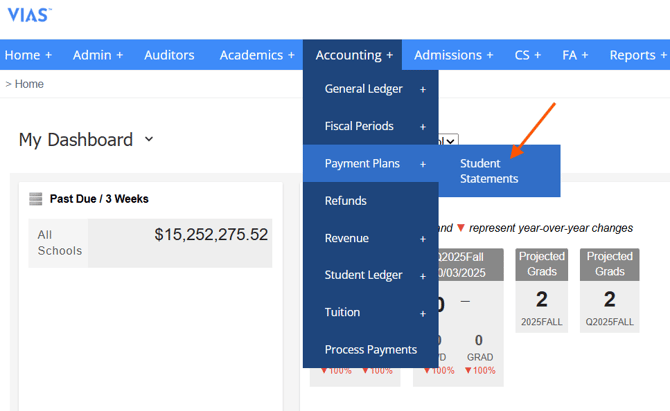This screenshot has height=411, width=670.
Task: Expand the FA menu
Action: coord(575,55)
